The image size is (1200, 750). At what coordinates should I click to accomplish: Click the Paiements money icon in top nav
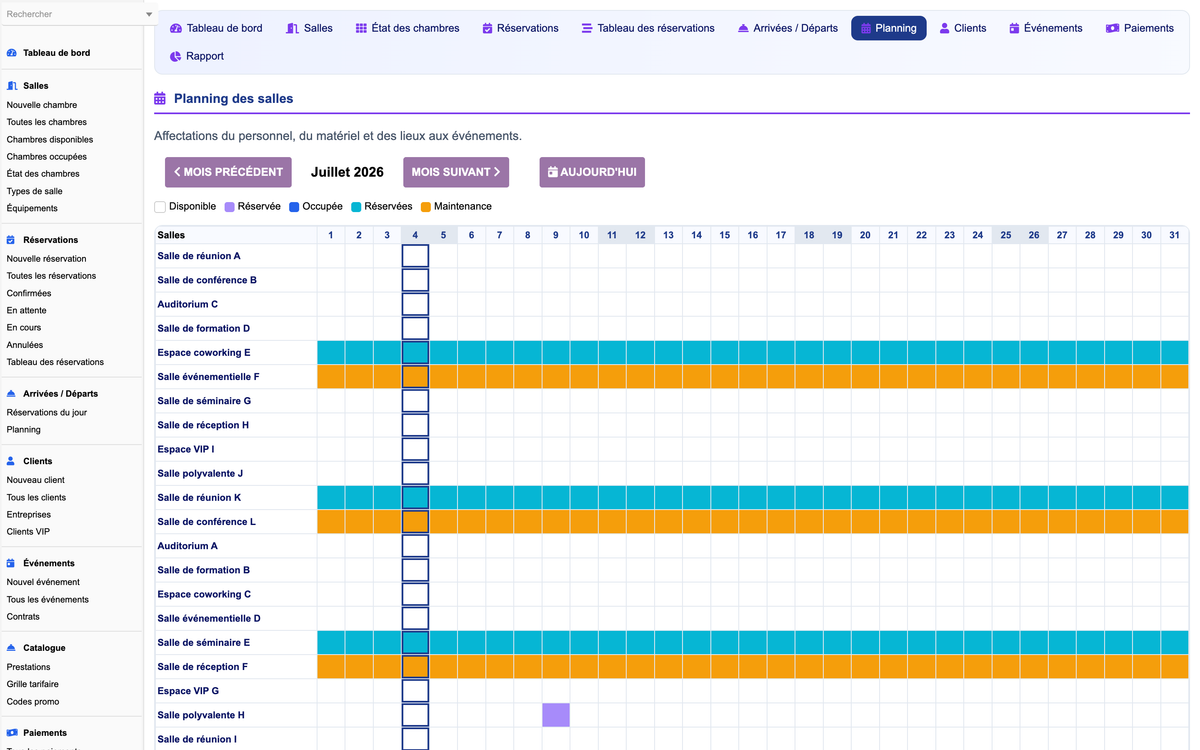pyautogui.click(x=1112, y=28)
